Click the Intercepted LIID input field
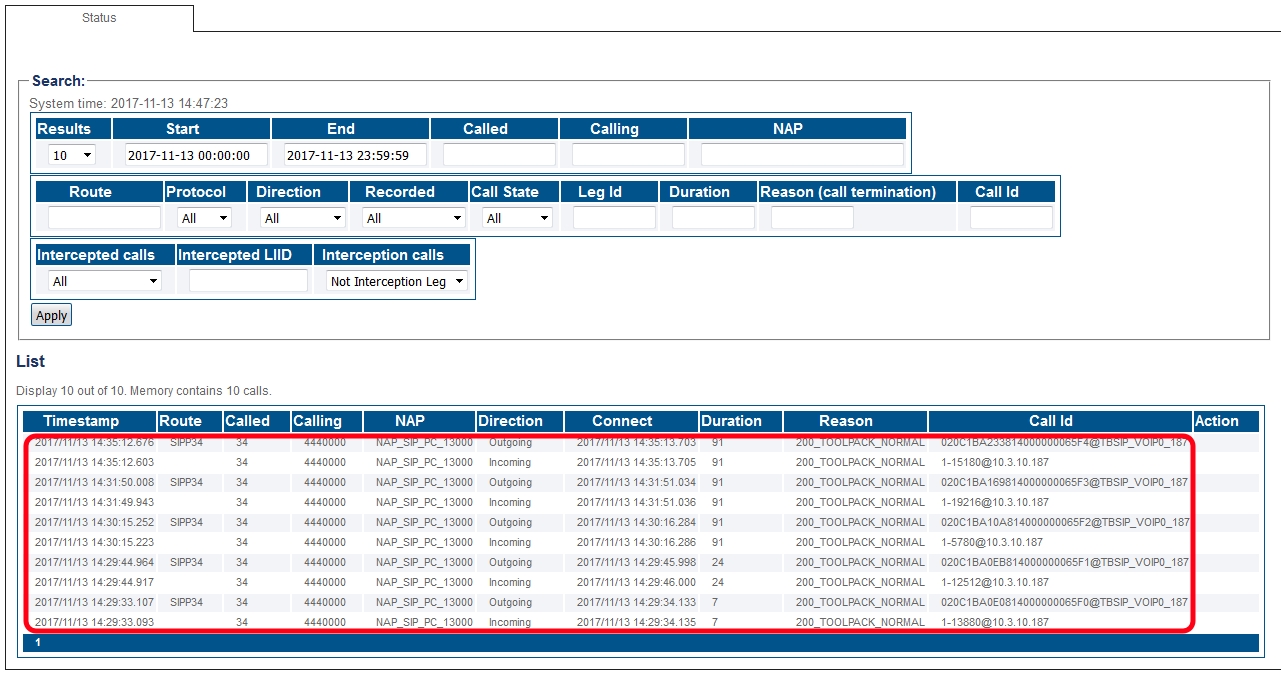The width and height of the screenshot is (1281, 676). coord(248,281)
